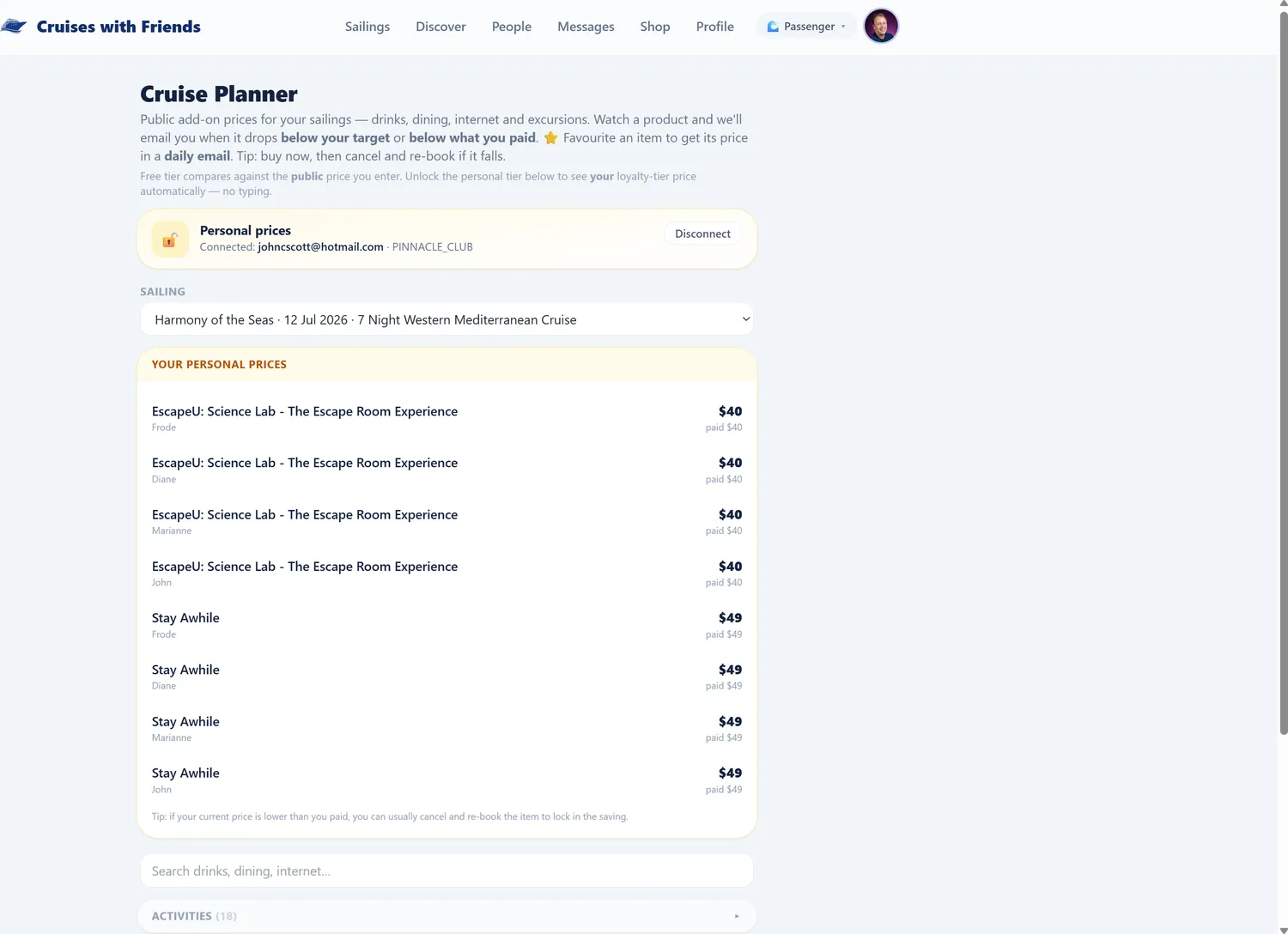Expand the Activities (18) section
Viewport: 1288px width, 934px height.
point(447,916)
